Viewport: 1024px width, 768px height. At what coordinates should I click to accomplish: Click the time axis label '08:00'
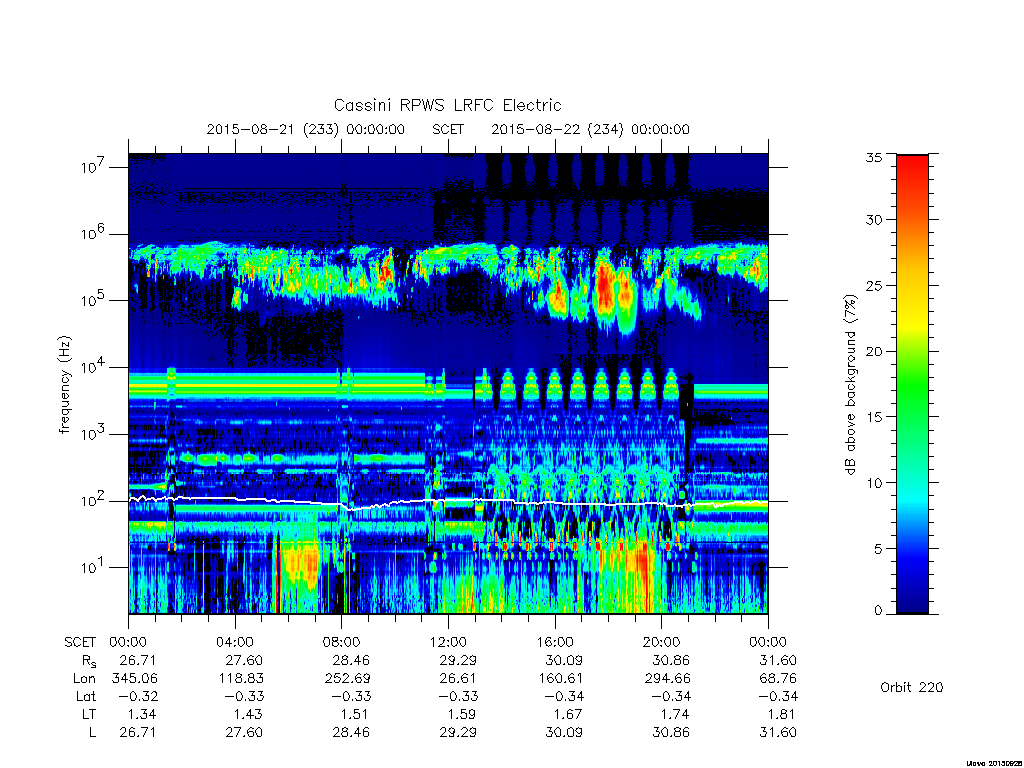point(341,642)
